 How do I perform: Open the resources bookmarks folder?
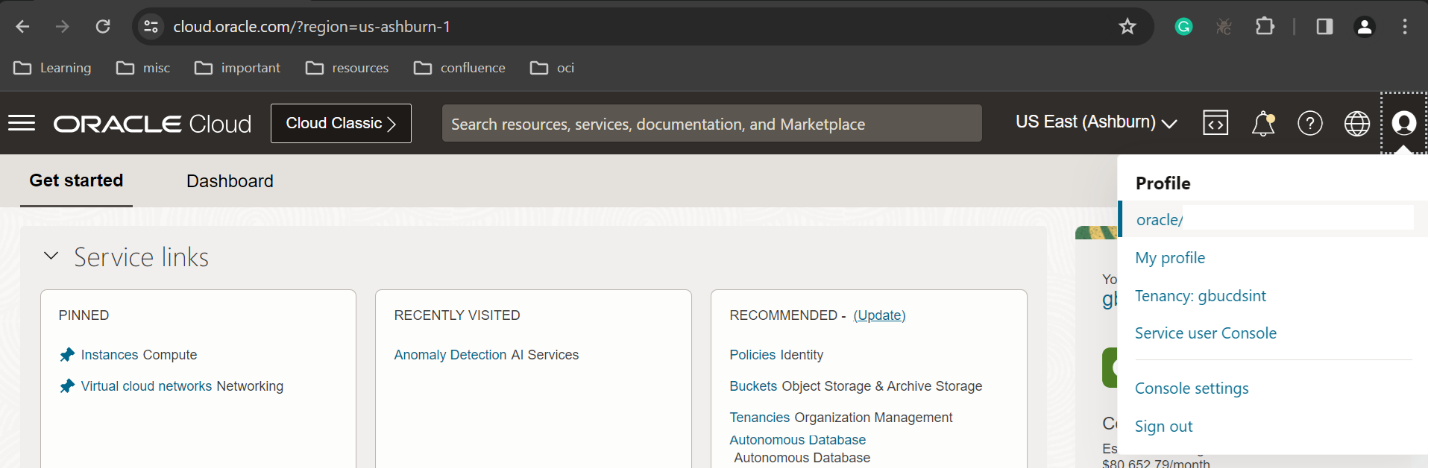(x=347, y=68)
